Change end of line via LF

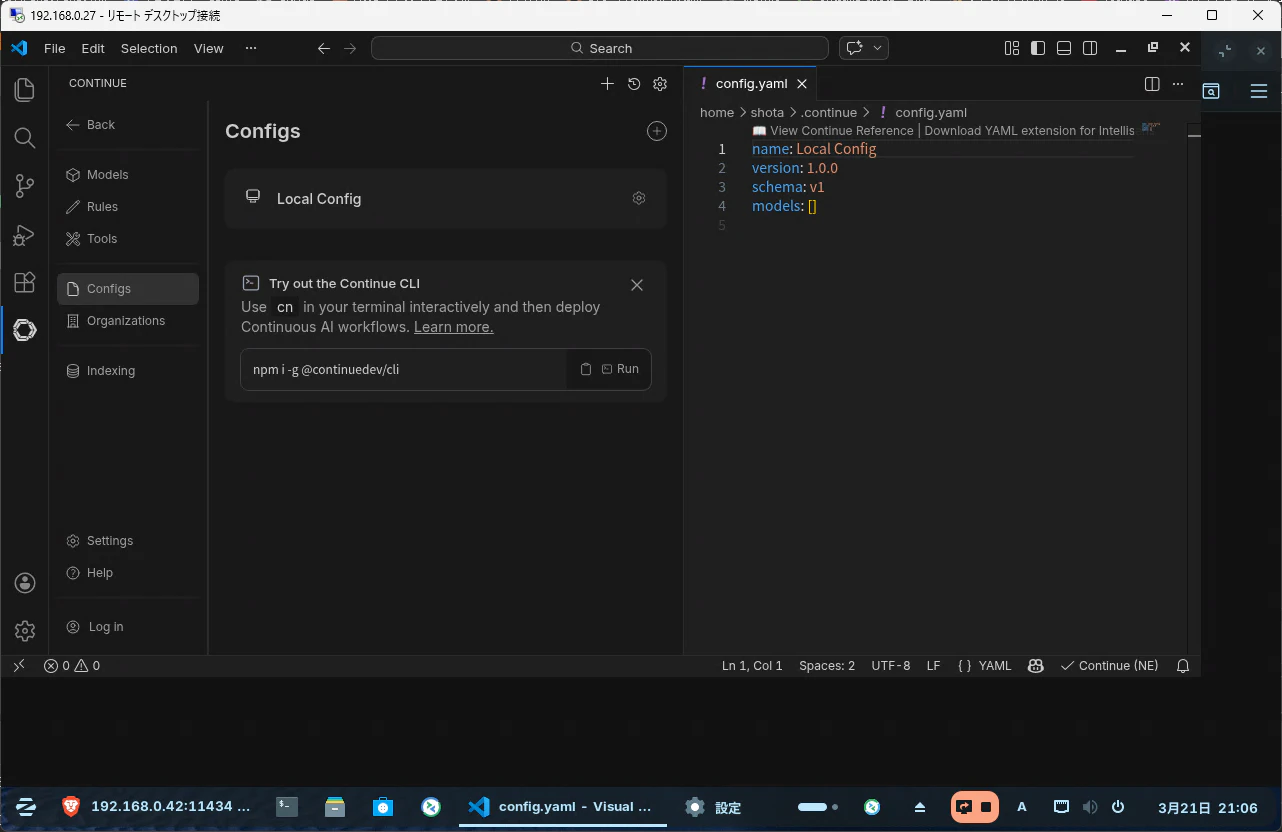tap(933, 666)
